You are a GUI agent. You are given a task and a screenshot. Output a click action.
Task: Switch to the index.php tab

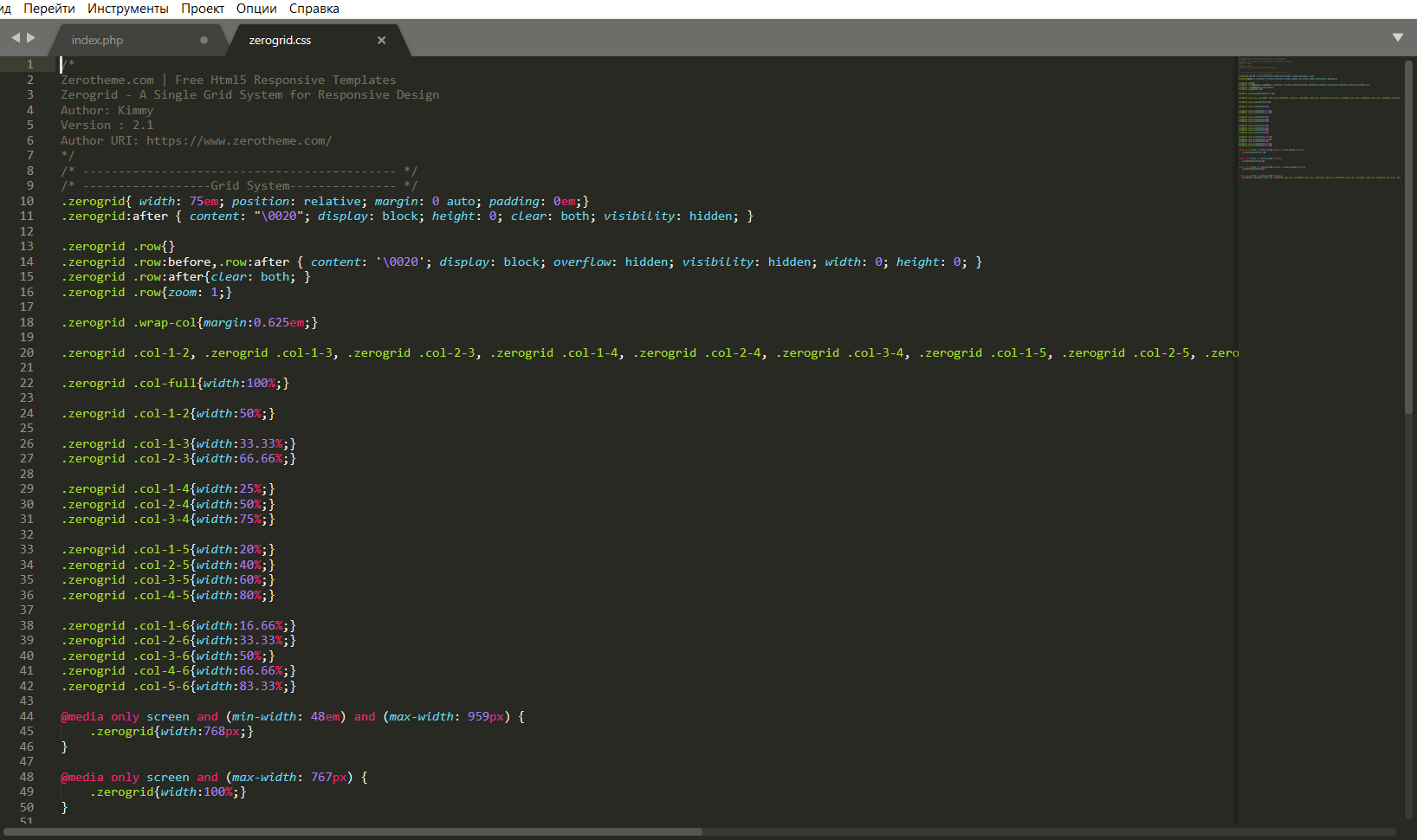tap(97, 40)
